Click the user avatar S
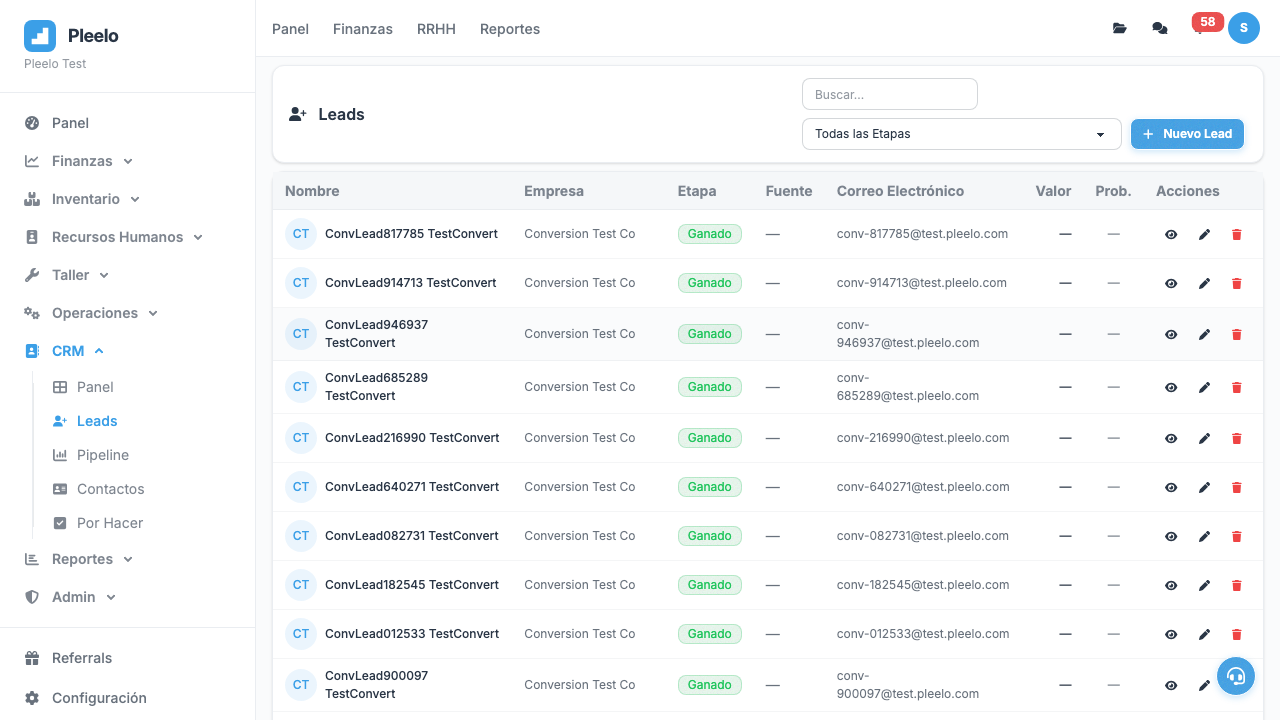 (1243, 28)
